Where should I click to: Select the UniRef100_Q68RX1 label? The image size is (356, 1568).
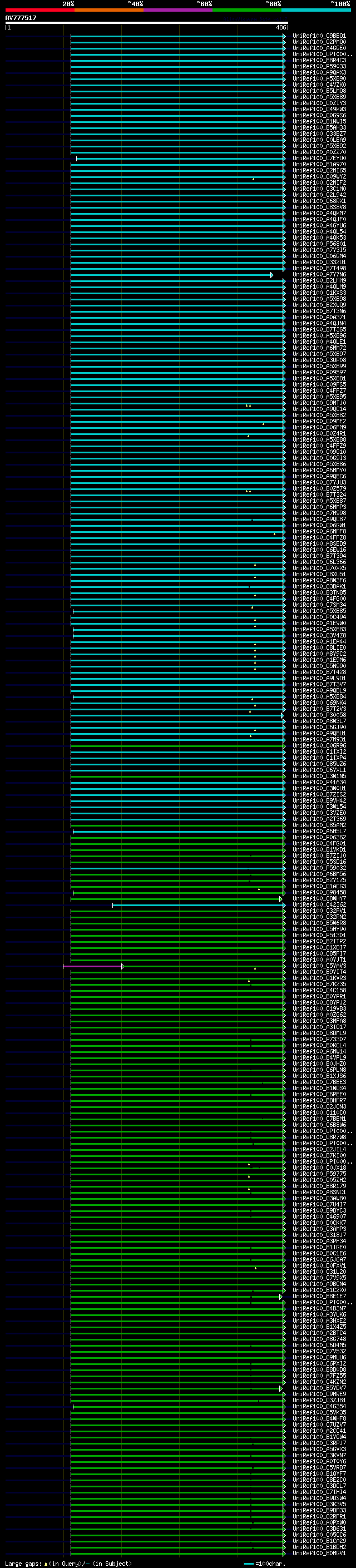pos(319,201)
